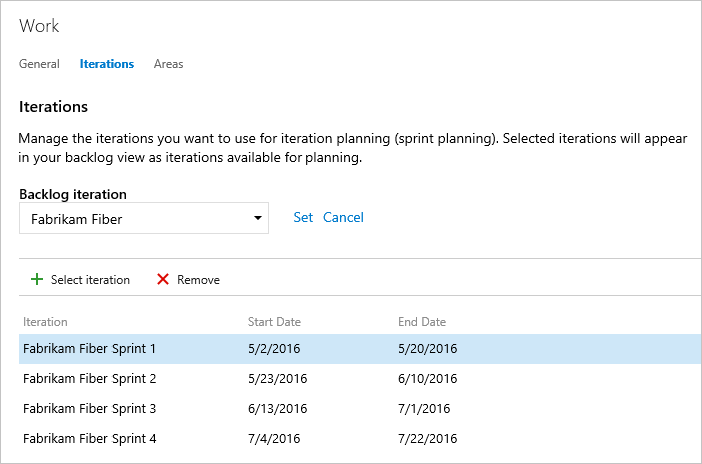Select the Fabrikam Fiber Sprint 2 row
Viewport: 702px width, 464px height.
tap(360, 378)
